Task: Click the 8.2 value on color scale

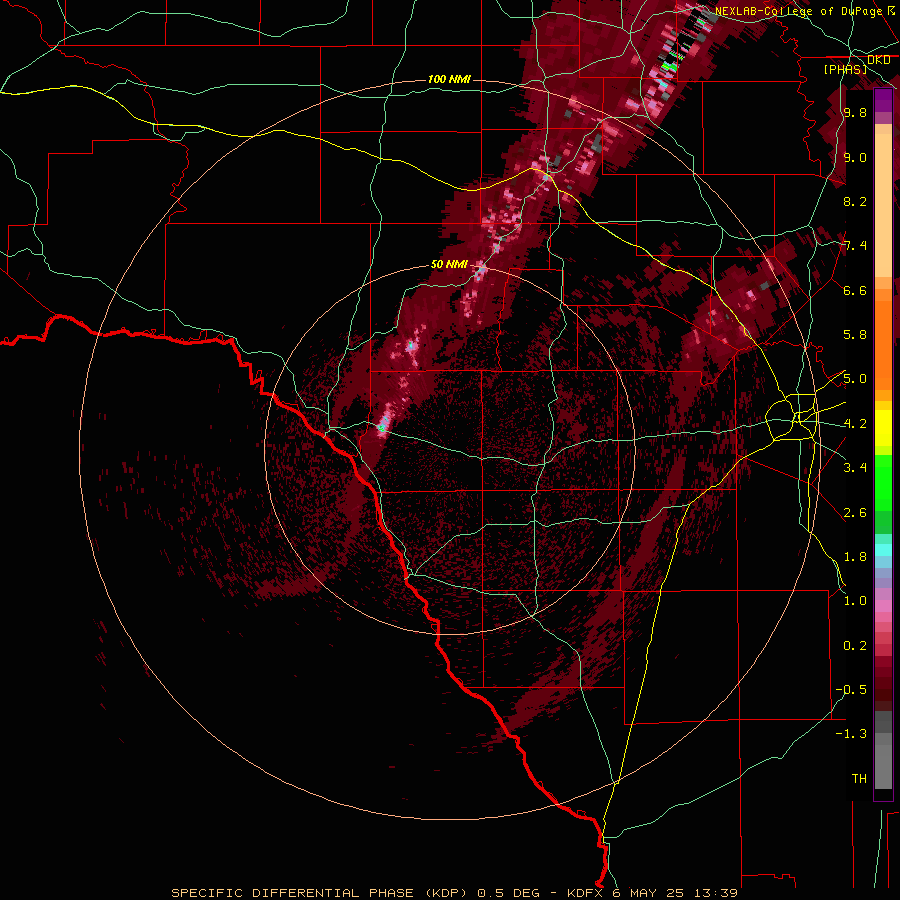Action: (x=855, y=201)
